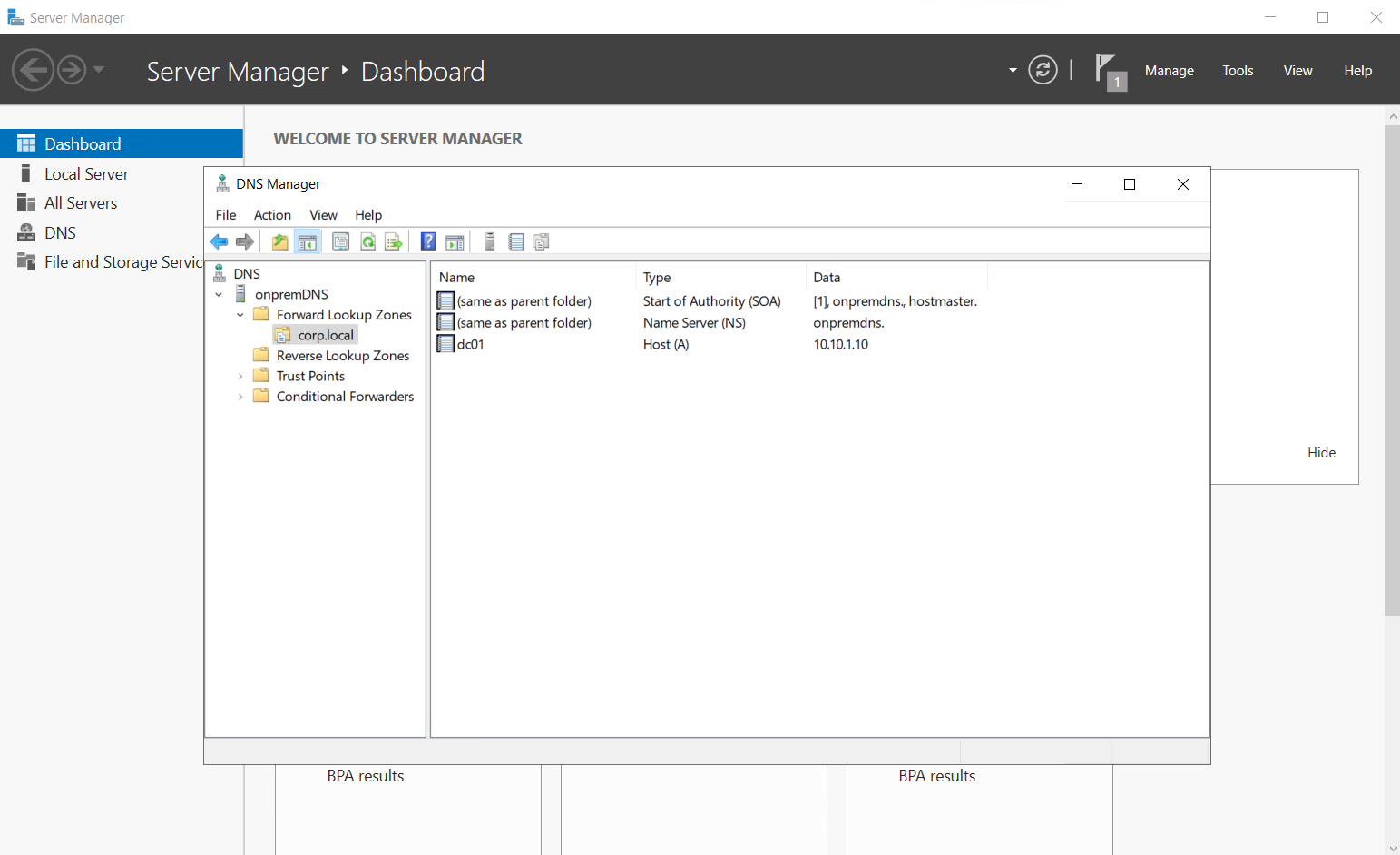Viewport: 1400px width, 855px height.
Task: Open navigation history dropdown next to forward arrow
Action: (99, 70)
